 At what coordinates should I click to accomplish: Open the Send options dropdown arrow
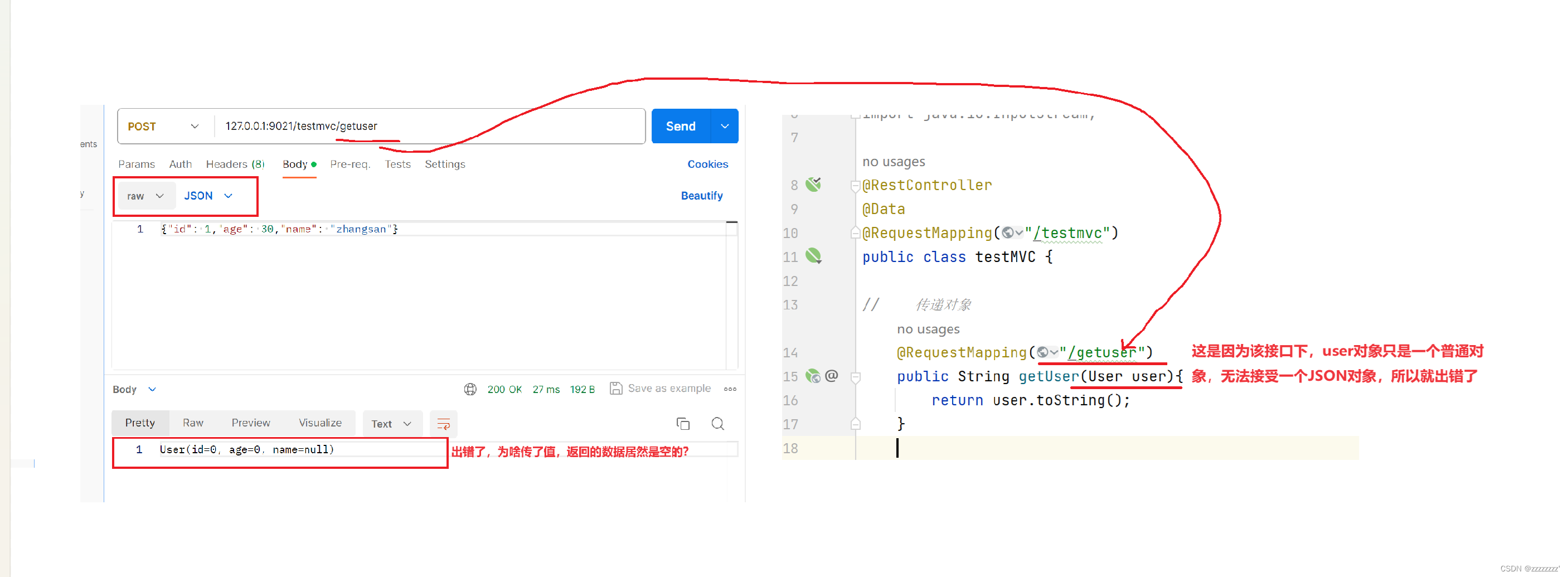724,126
